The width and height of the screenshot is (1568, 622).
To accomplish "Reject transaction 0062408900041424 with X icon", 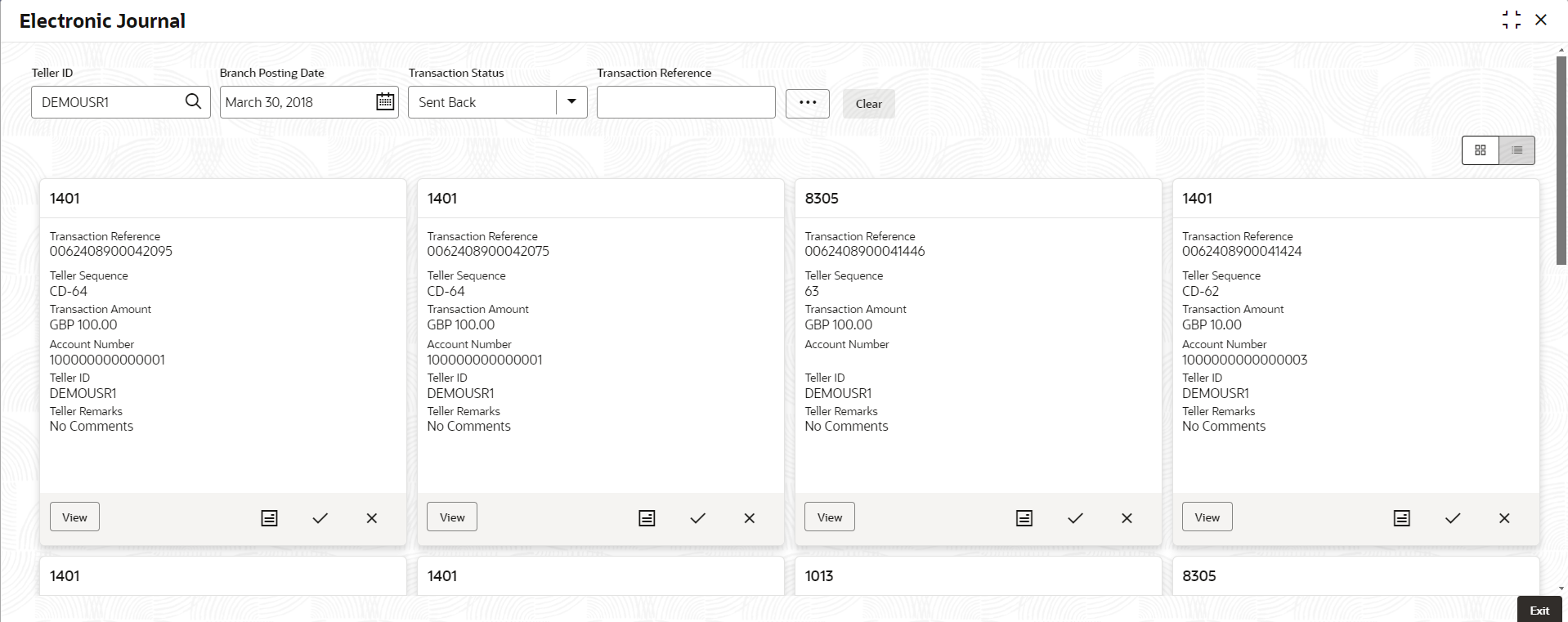I will click(x=1503, y=518).
